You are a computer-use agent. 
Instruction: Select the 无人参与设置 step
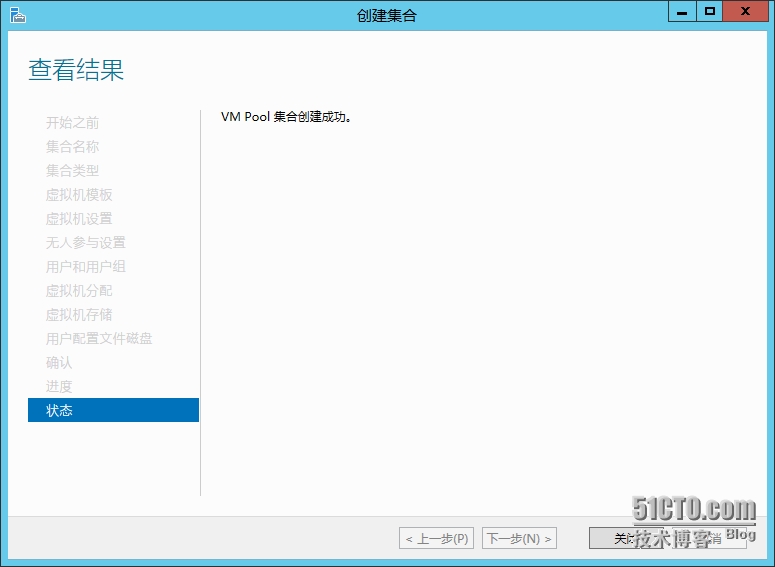point(86,242)
